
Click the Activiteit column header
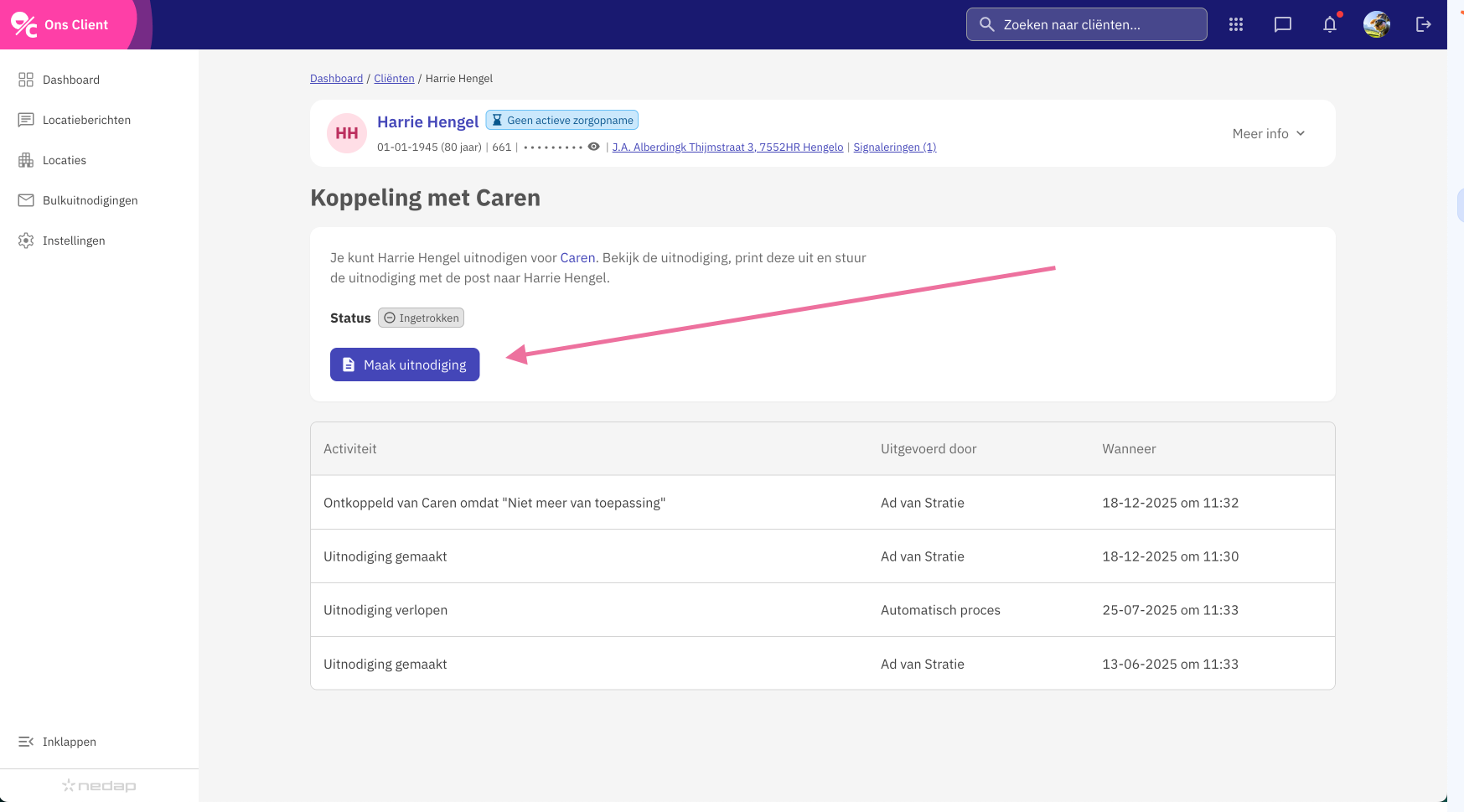pos(350,449)
